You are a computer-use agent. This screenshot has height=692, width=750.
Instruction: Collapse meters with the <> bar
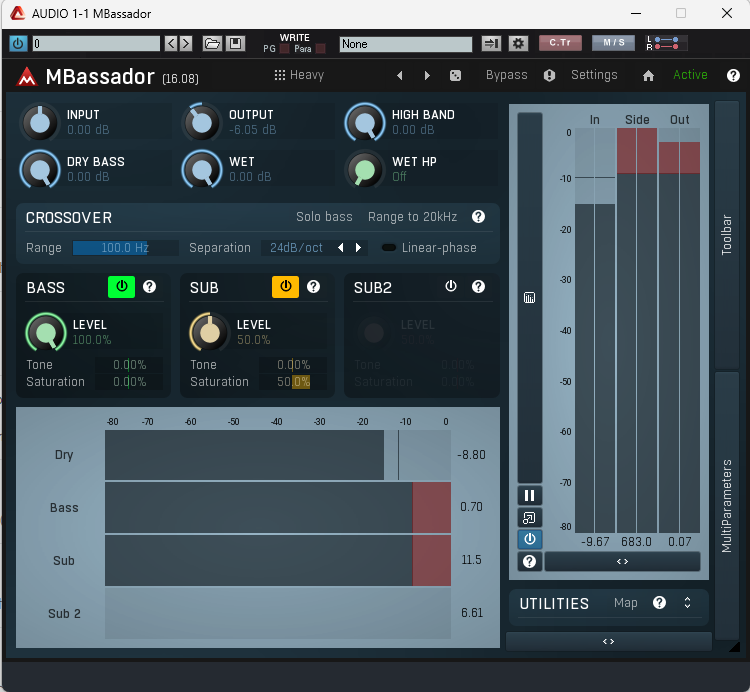coord(622,561)
